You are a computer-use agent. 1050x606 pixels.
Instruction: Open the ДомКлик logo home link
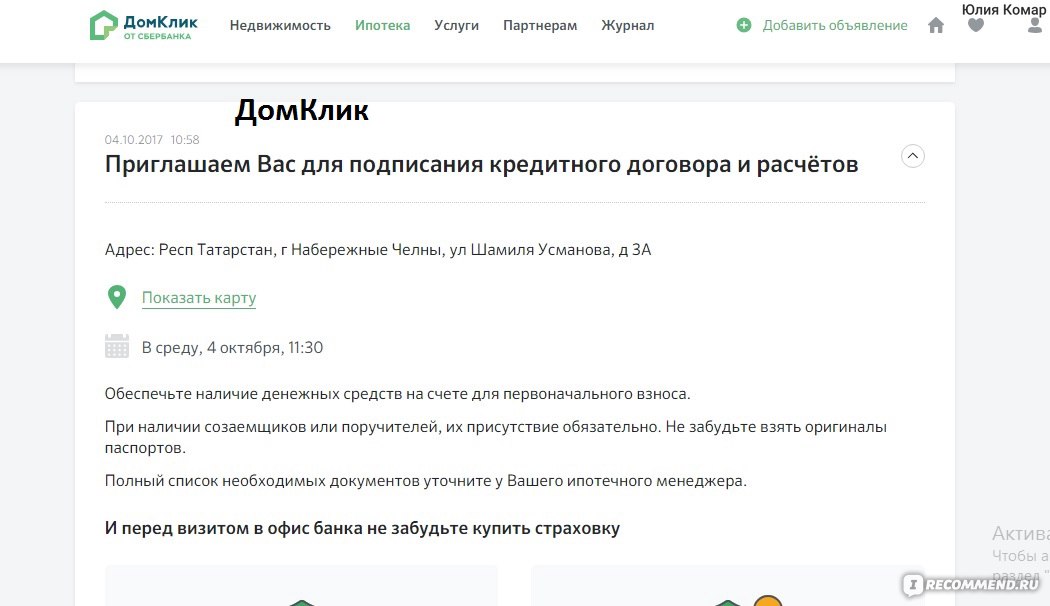pyautogui.click(x=143, y=25)
